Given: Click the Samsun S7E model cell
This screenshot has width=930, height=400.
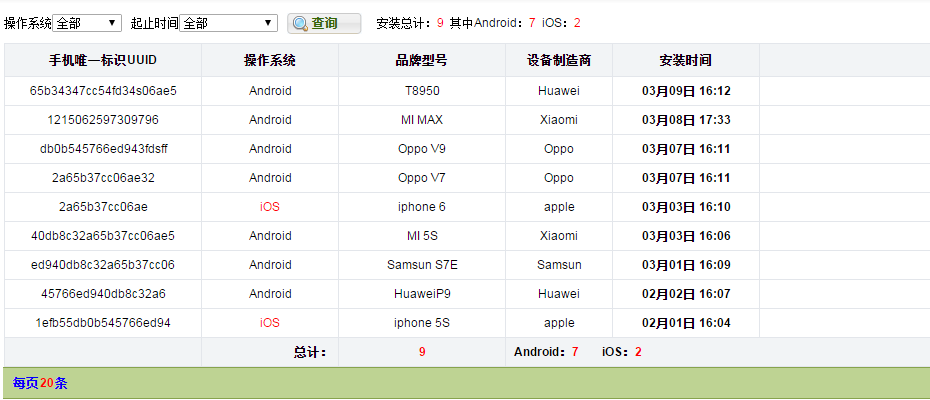Looking at the screenshot, I should pyautogui.click(x=421, y=265).
